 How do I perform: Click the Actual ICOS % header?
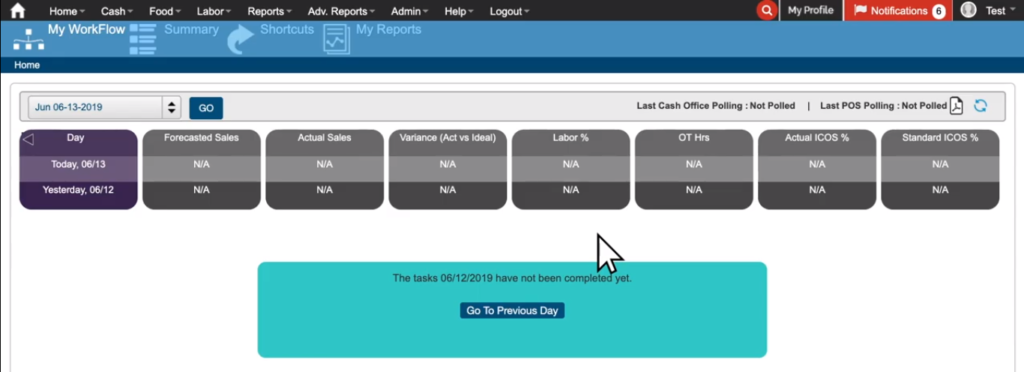[817, 138]
